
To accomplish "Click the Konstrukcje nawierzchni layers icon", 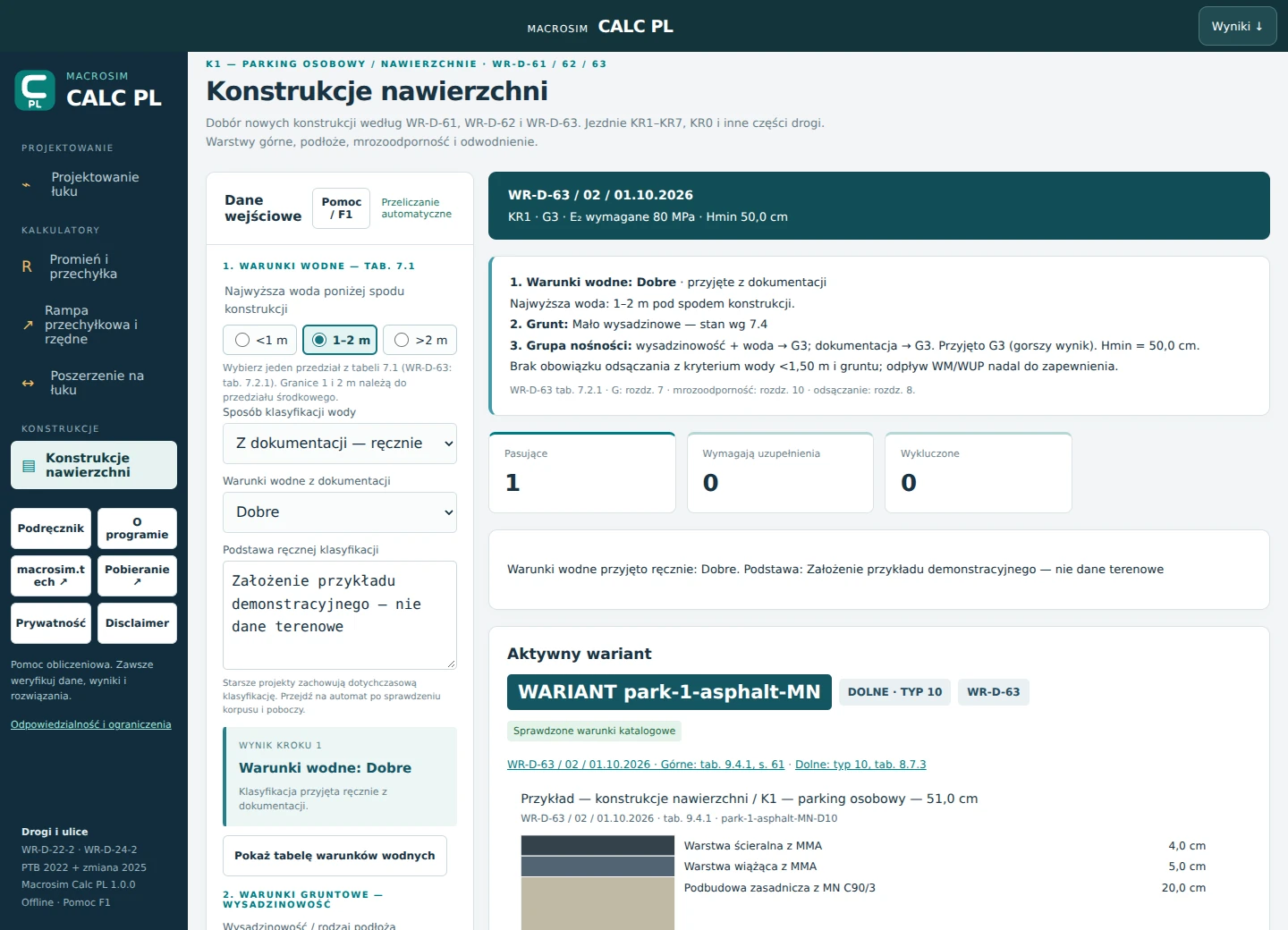I will coord(29,466).
